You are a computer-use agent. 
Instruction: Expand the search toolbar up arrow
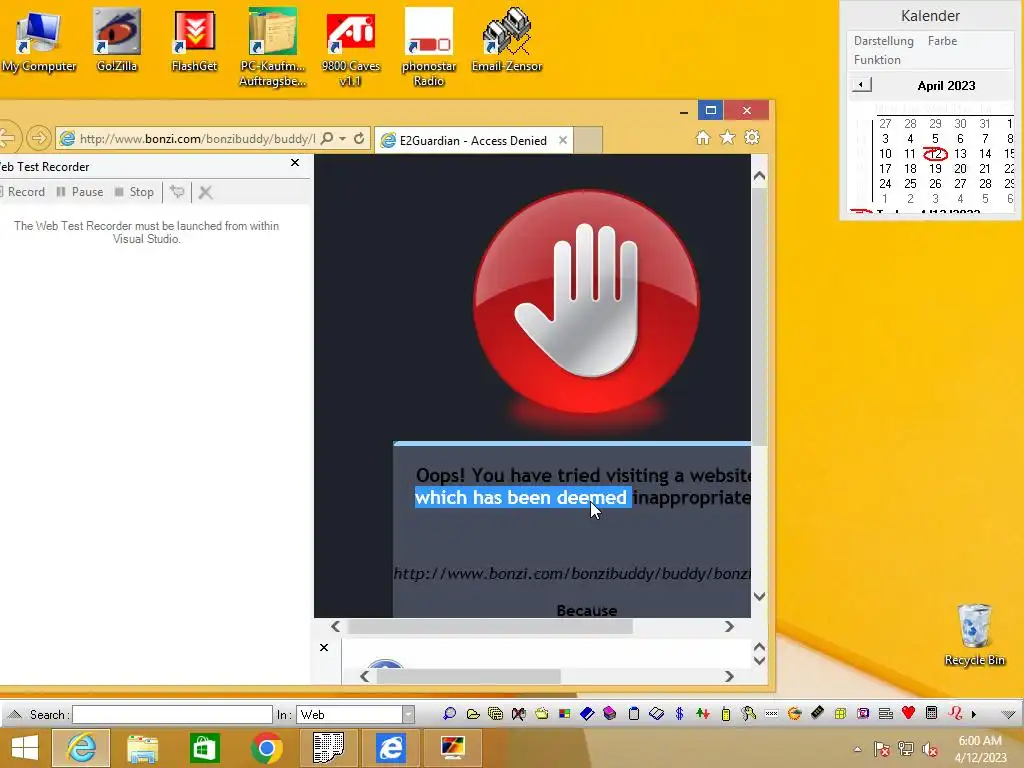[x=15, y=714]
